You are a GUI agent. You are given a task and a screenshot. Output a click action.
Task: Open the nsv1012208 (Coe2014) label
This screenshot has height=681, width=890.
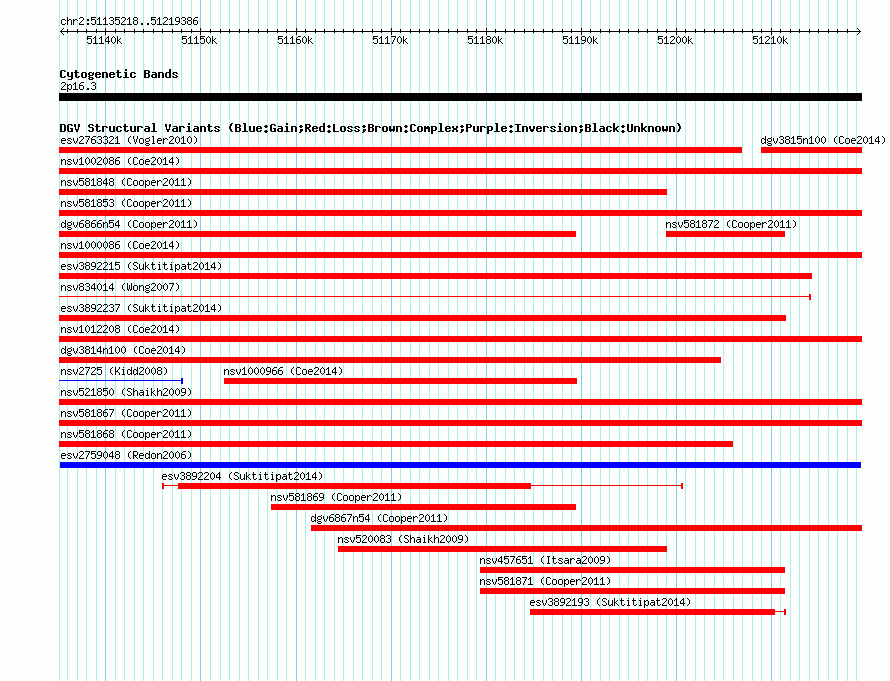point(120,329)
